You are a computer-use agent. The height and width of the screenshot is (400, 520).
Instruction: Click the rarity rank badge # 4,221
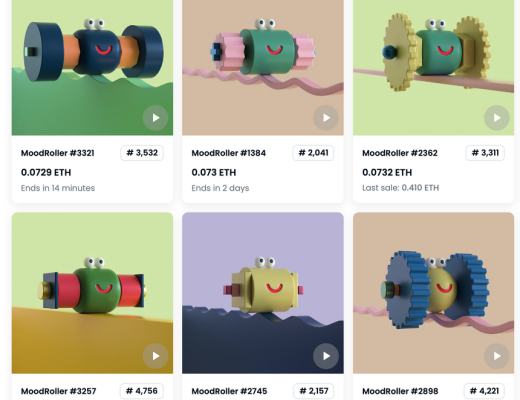484,391
